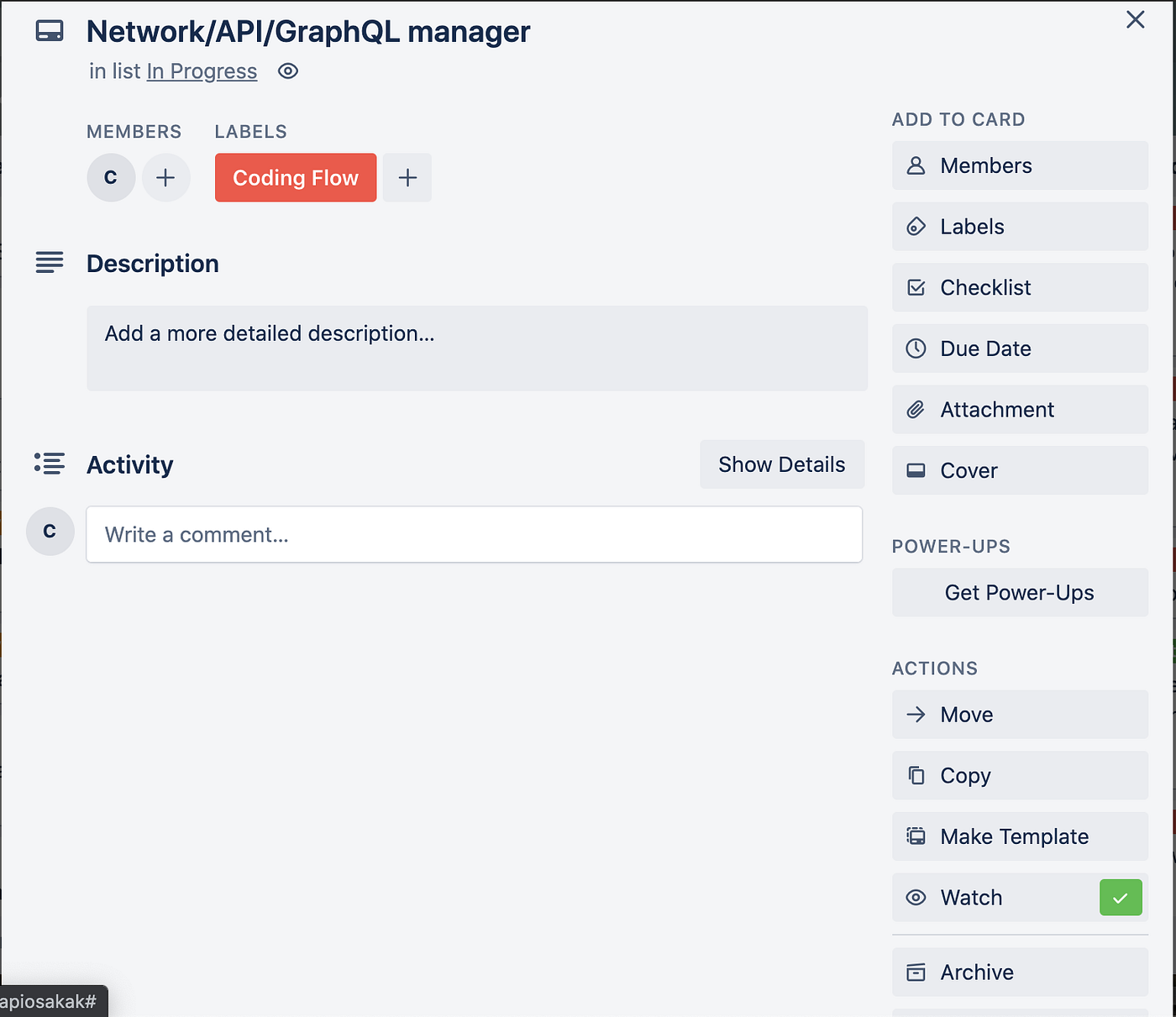Edit the card title Network/API/GraphQL manager

coord(308,32)
